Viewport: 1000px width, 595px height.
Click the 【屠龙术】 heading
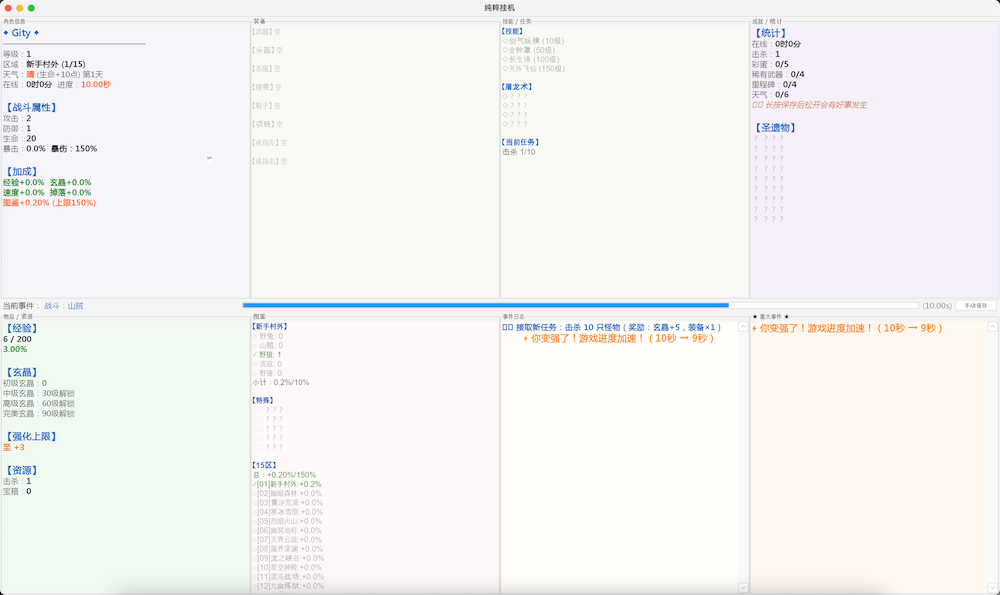tap(517, 87)
